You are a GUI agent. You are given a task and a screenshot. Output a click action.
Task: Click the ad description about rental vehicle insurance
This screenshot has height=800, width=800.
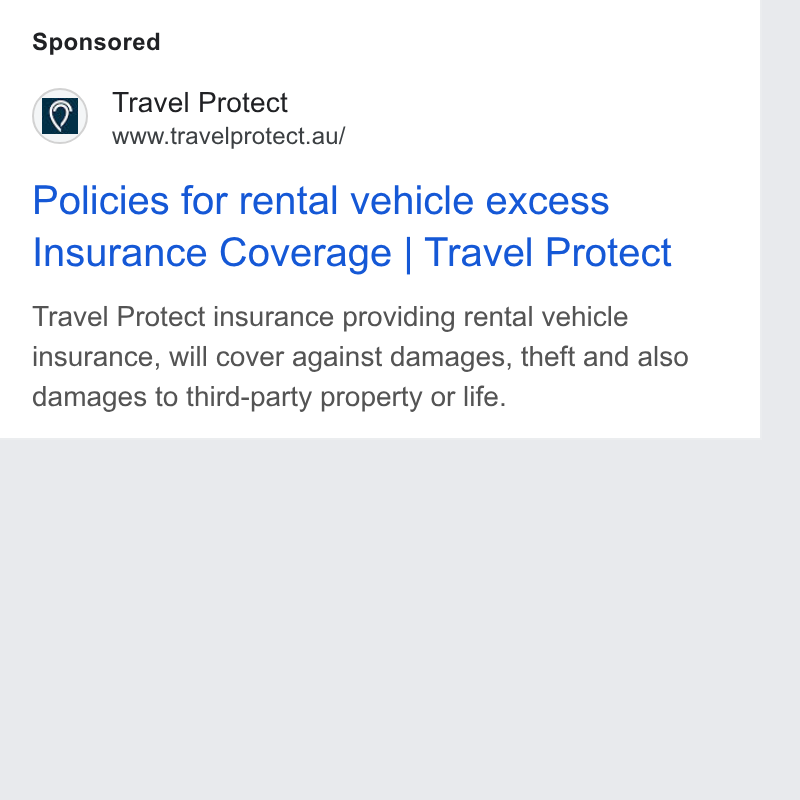[360, 357]
